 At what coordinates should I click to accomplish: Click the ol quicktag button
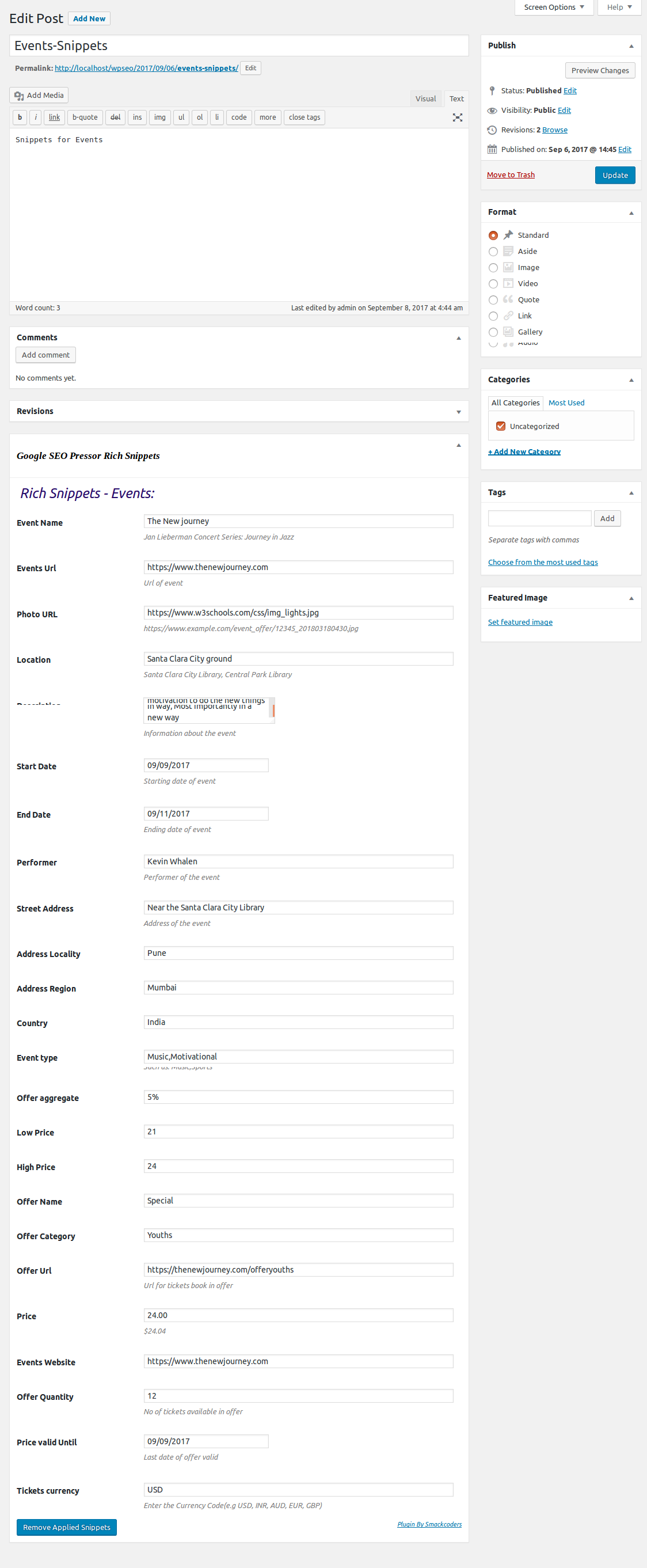tap(200, 117)
